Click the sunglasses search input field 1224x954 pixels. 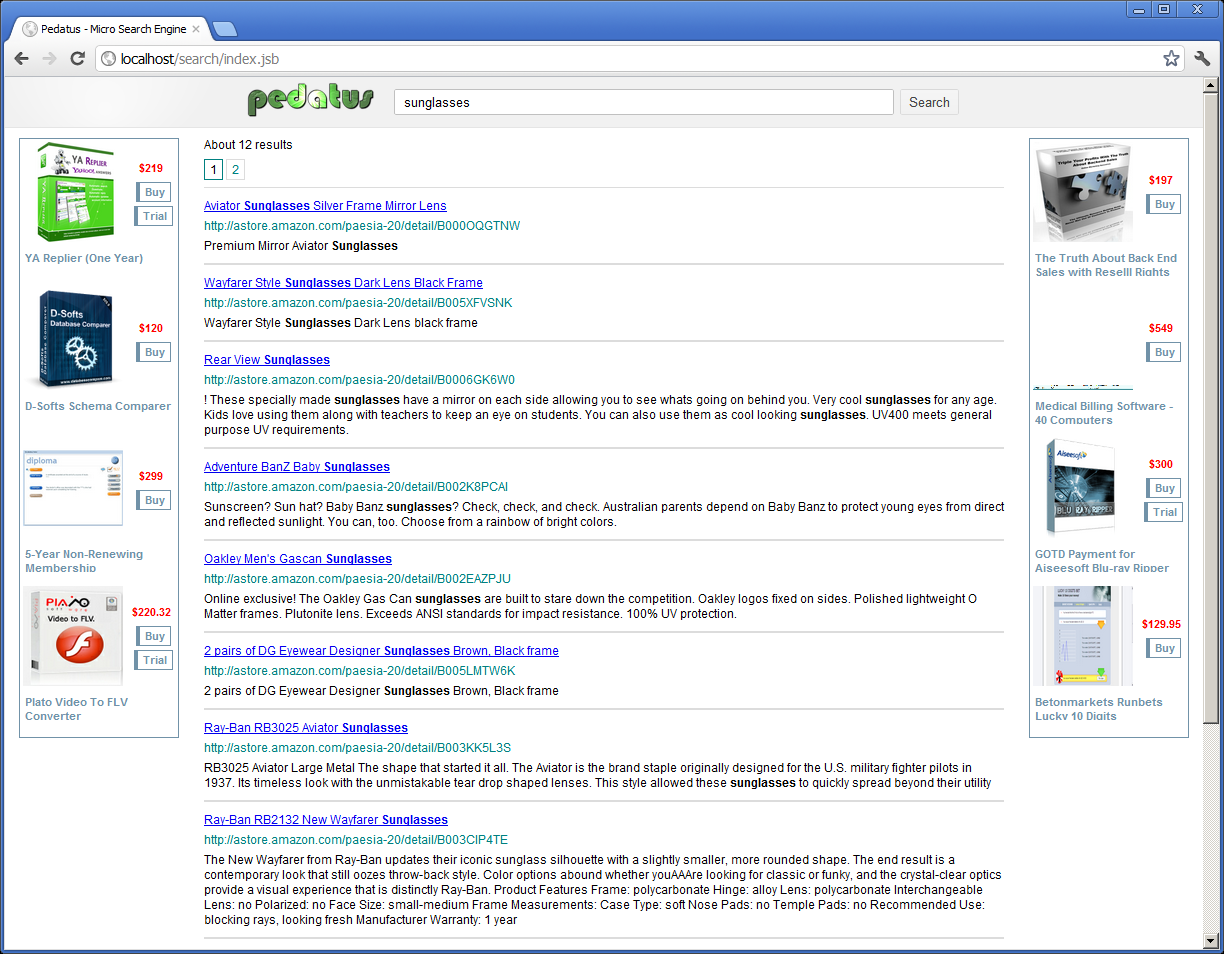(644, 102)
